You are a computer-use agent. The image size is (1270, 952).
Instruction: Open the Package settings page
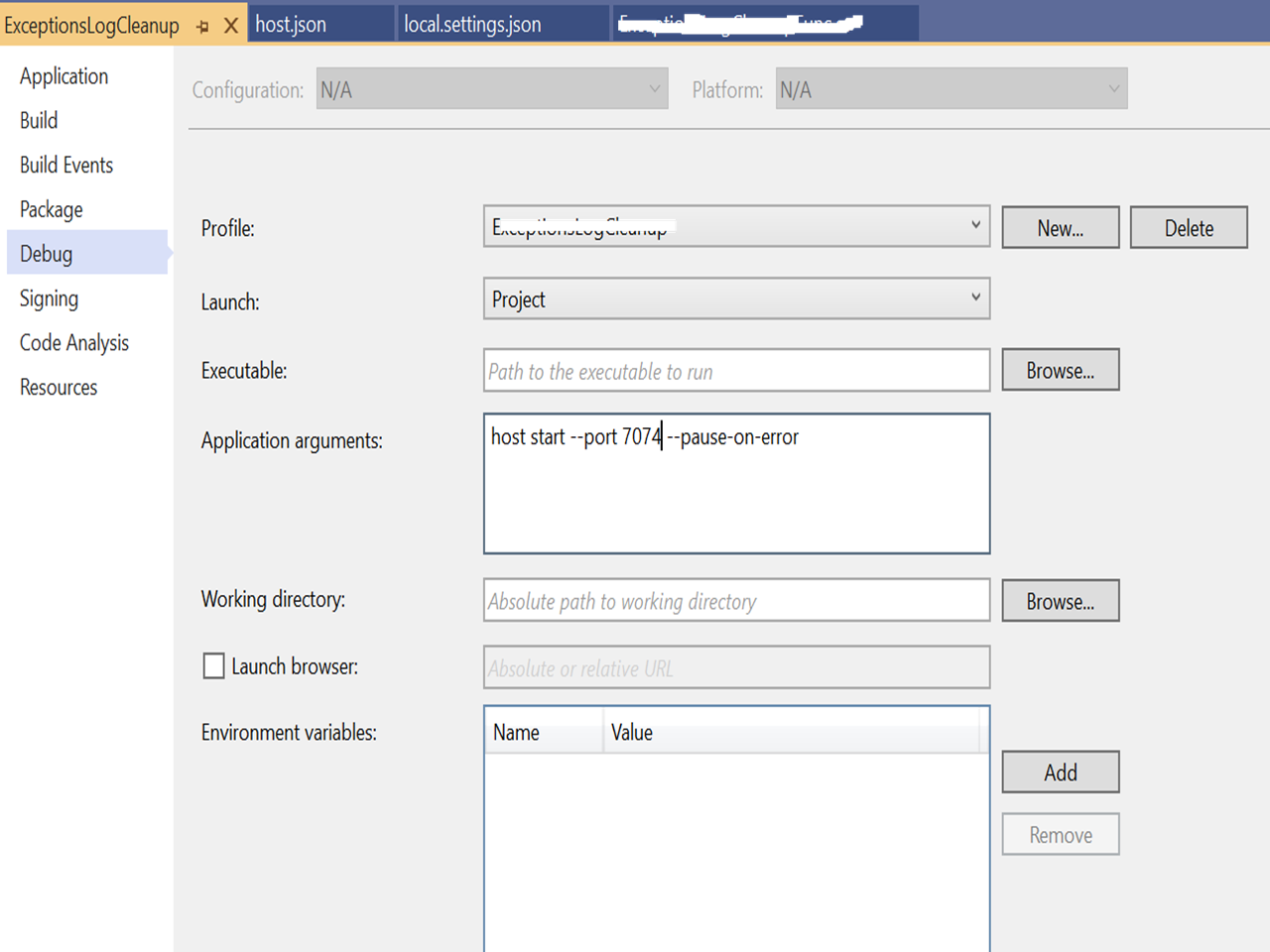52,210
